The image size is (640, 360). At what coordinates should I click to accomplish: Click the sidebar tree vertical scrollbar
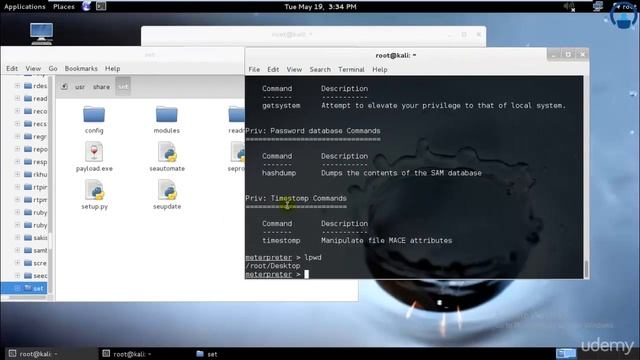click(x=51, y=187)
